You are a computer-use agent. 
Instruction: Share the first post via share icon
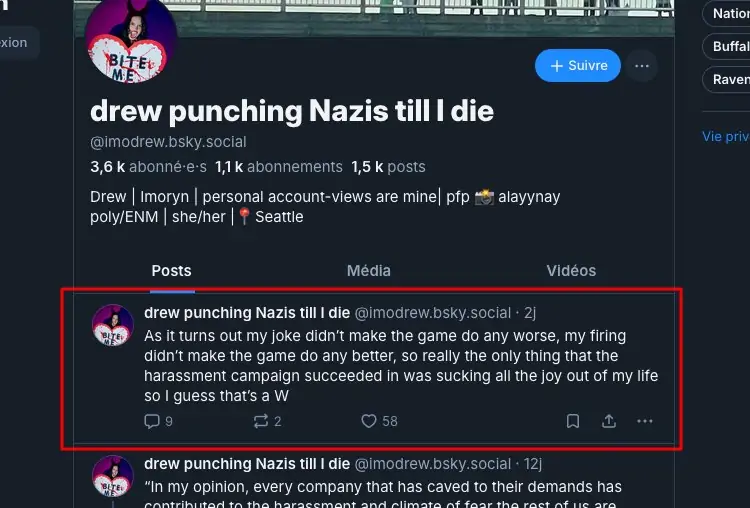609,421
